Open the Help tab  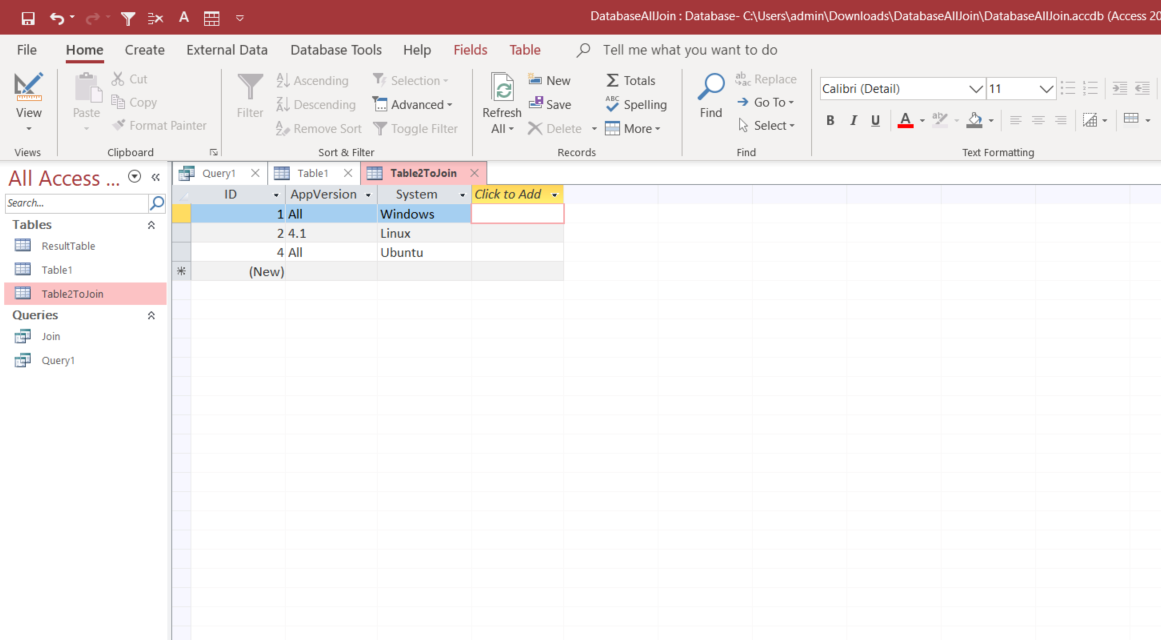(x=417, y=50)
